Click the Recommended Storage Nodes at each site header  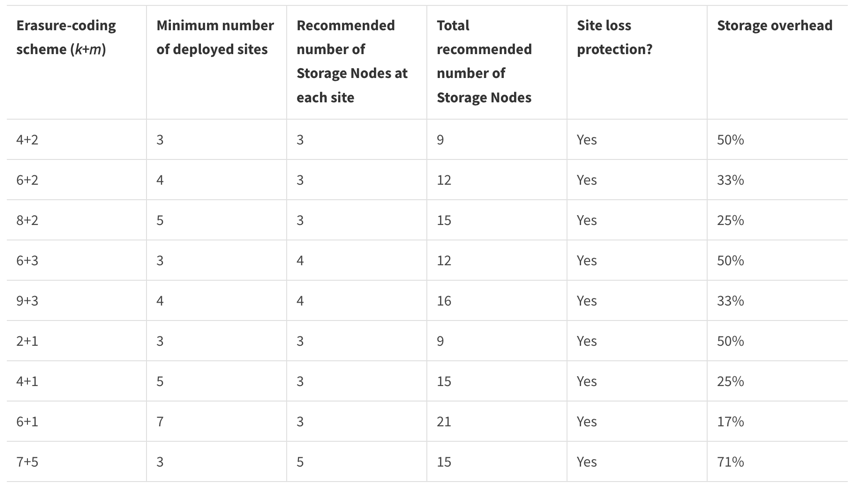352,61
